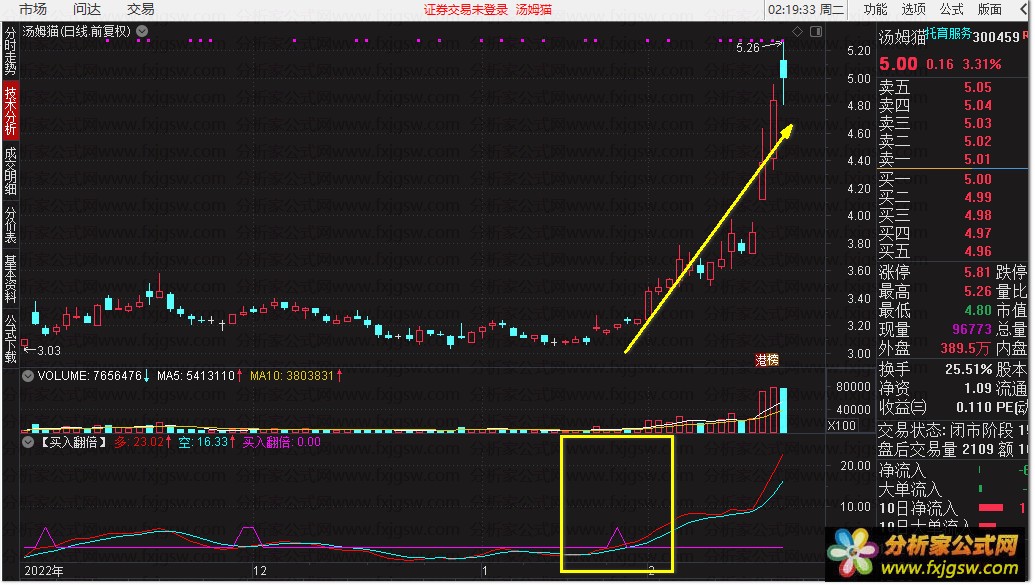Click the clock display 02:19:33 周二

point(806,9)
